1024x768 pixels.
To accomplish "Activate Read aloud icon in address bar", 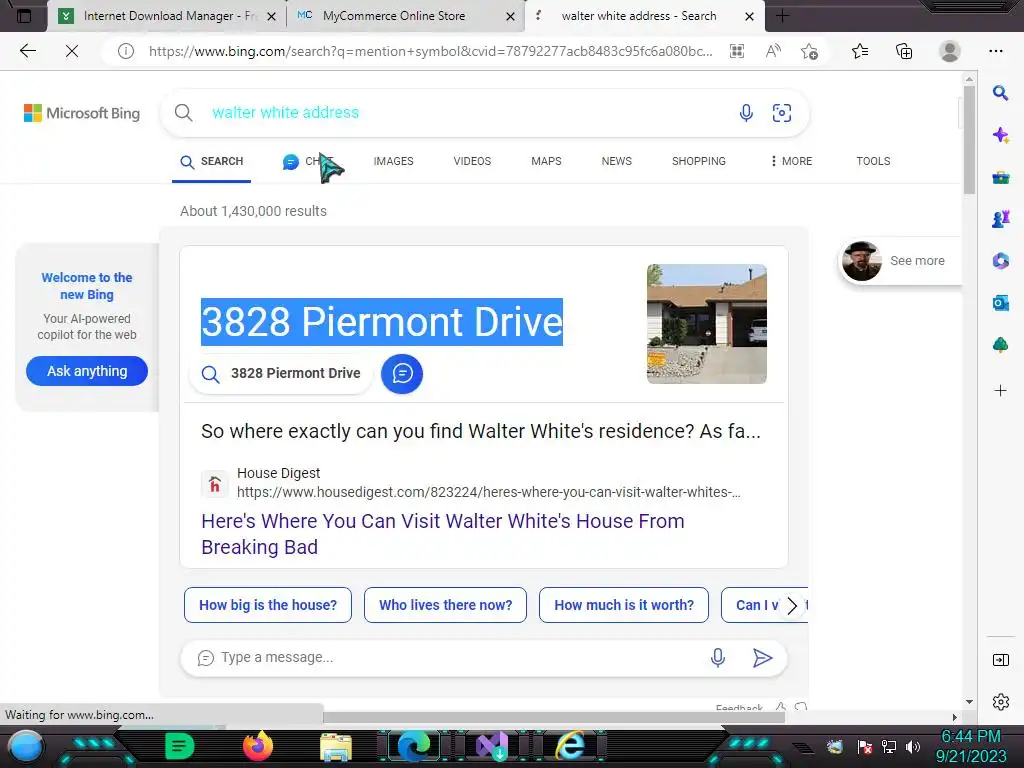I will click(773, 51).
